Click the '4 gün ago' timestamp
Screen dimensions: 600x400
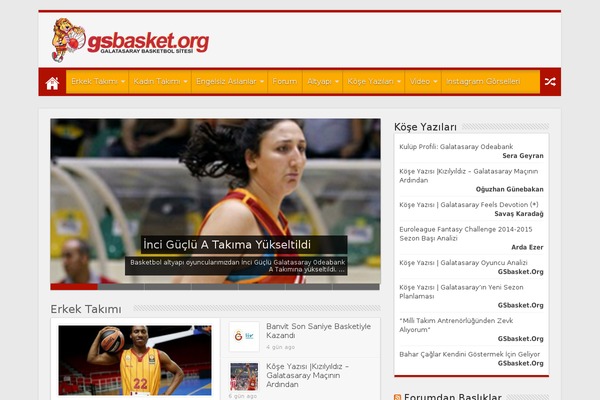pyautogui.click(x=280, y=347)
